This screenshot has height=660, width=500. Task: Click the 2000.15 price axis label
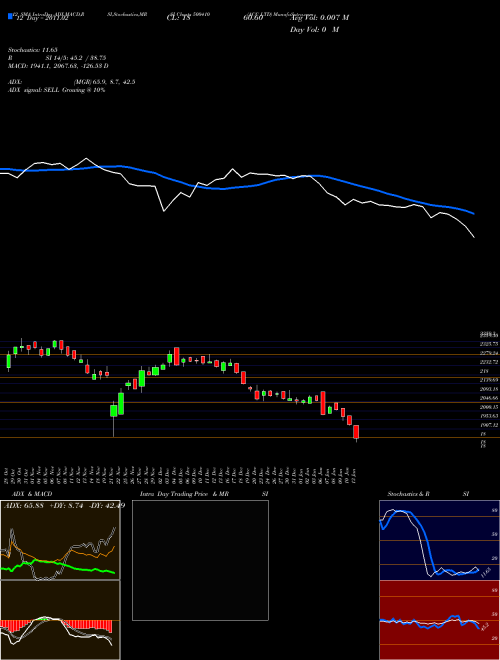[489, 407]
